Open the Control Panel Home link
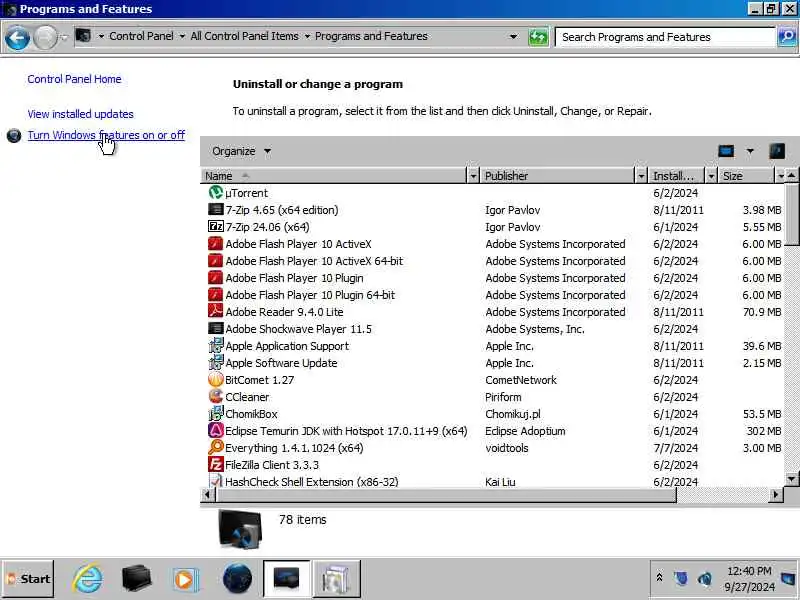 coord(74,79)
